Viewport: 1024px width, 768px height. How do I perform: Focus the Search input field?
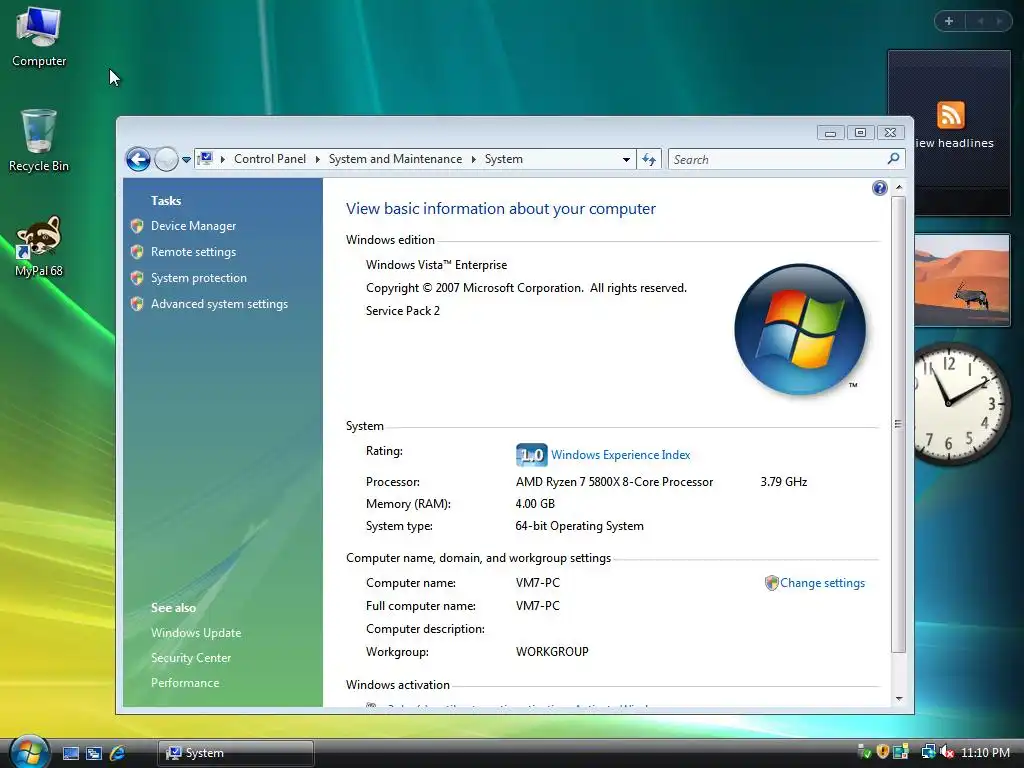pyautogui.click(x=777, y=159)
